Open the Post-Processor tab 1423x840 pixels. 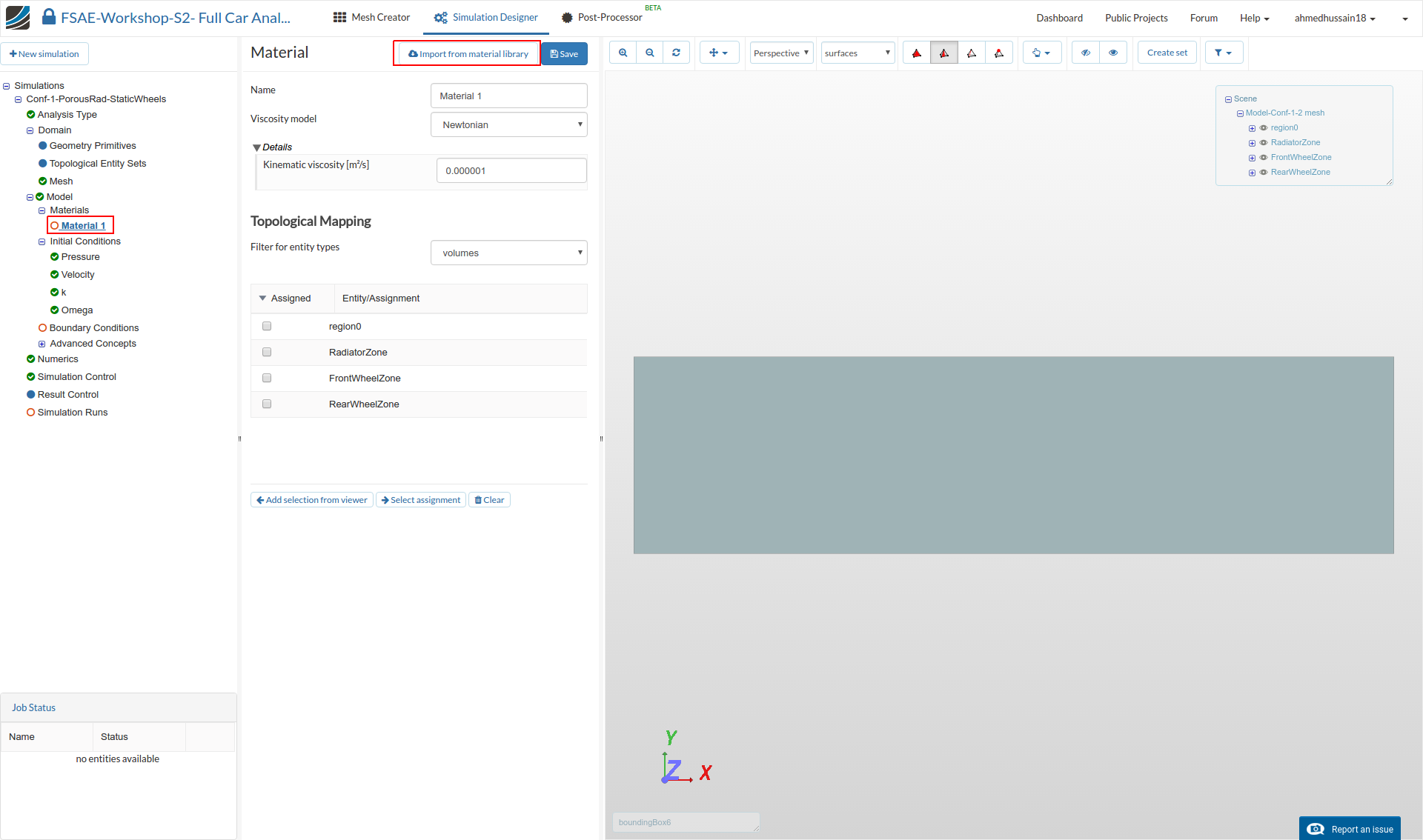tap(601, 17)
